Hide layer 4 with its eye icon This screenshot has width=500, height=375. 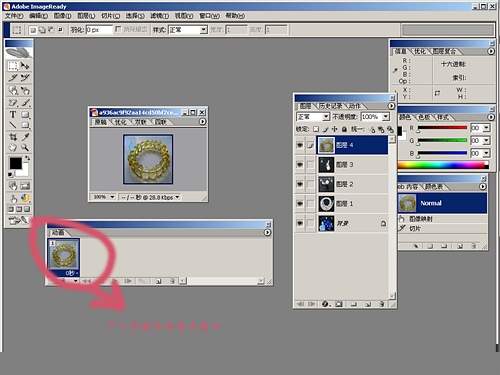point(300,145)
